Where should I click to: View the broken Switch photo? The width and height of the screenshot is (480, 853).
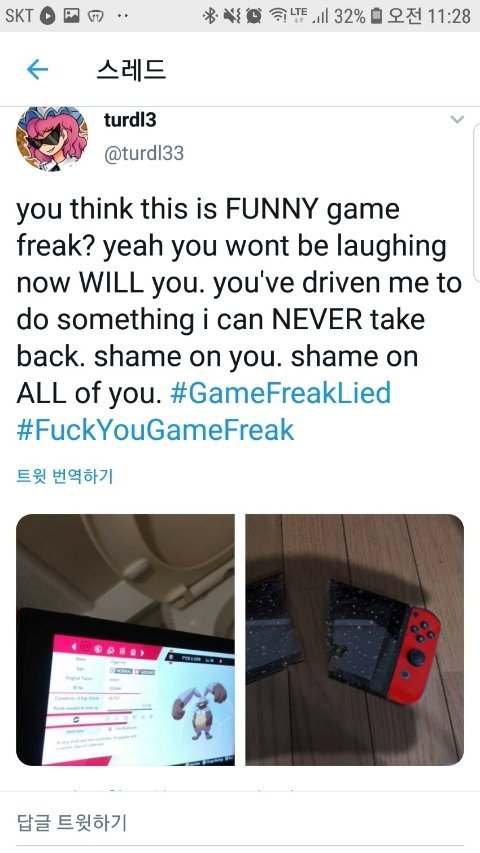point(355,640)
